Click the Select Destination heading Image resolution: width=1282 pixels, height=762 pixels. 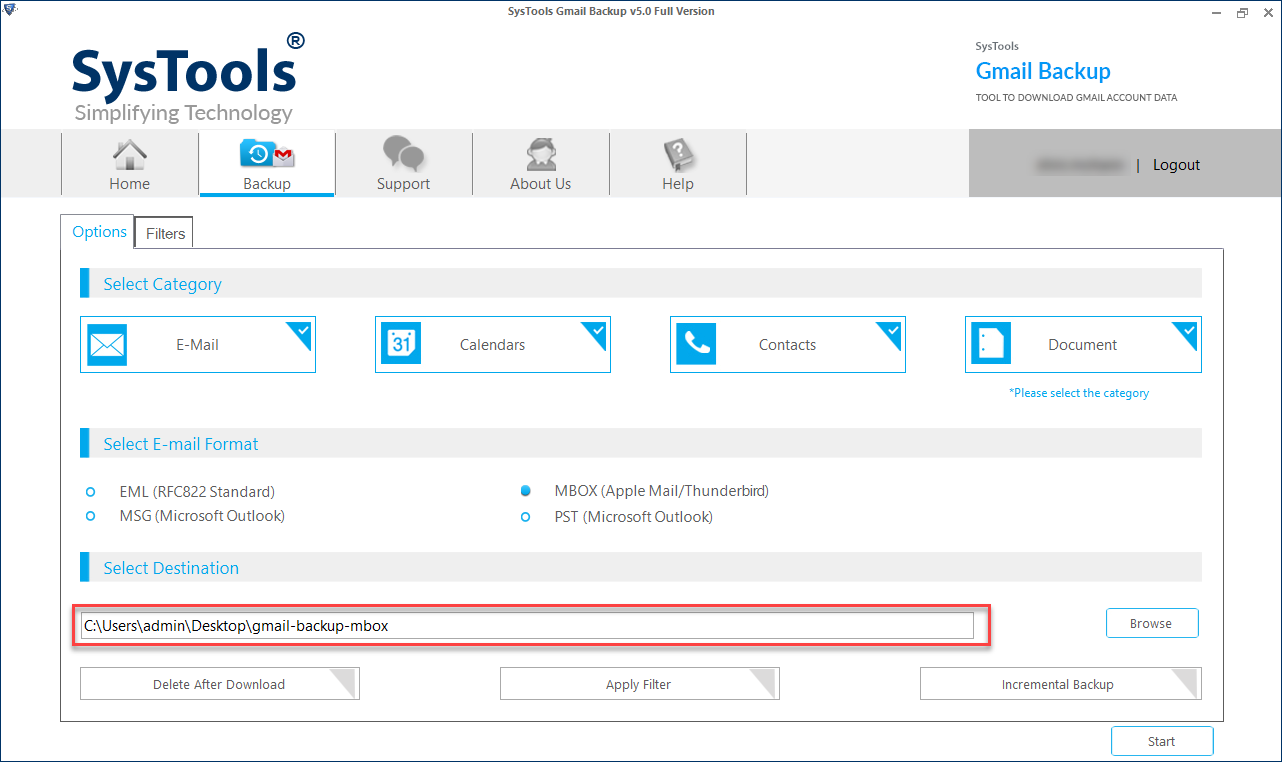(x=171, y=568)
